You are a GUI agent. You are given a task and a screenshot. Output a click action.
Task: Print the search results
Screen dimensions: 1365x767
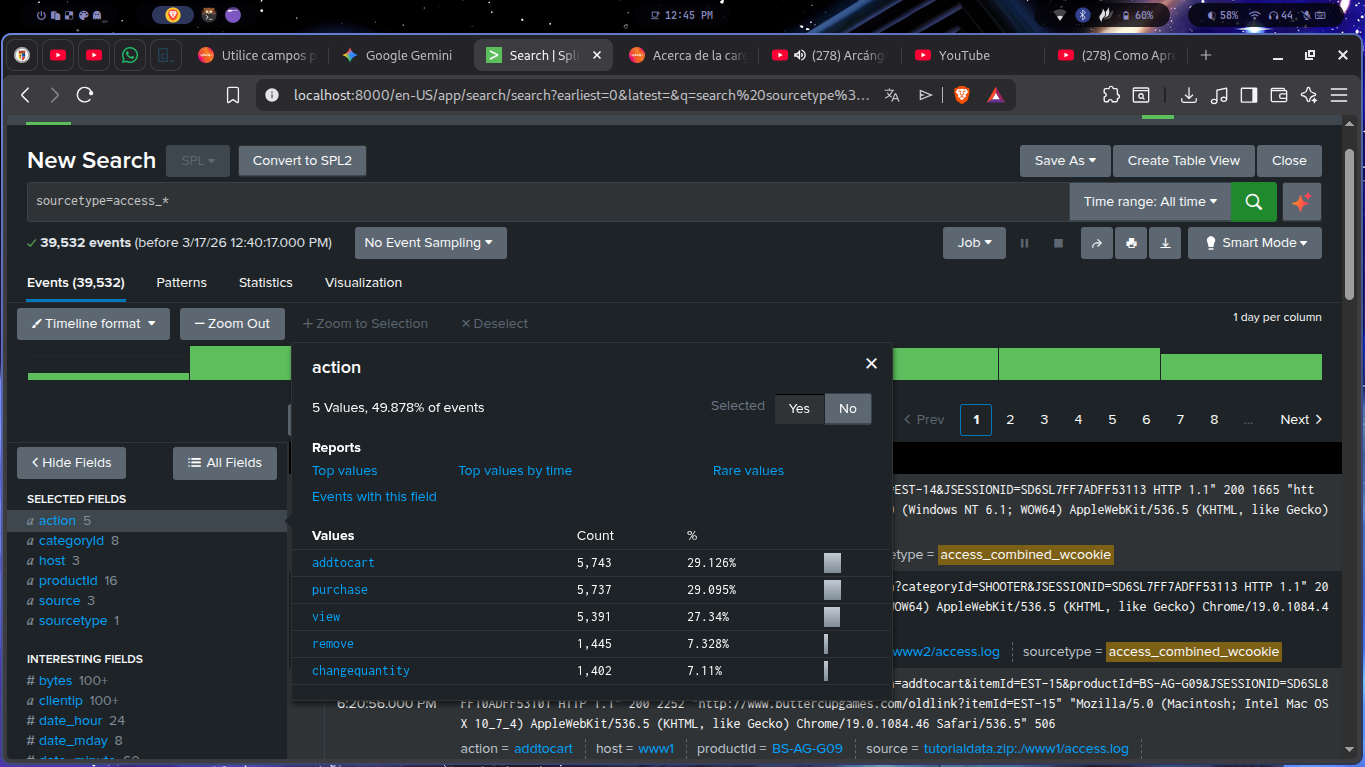(x=1131, y=243)
